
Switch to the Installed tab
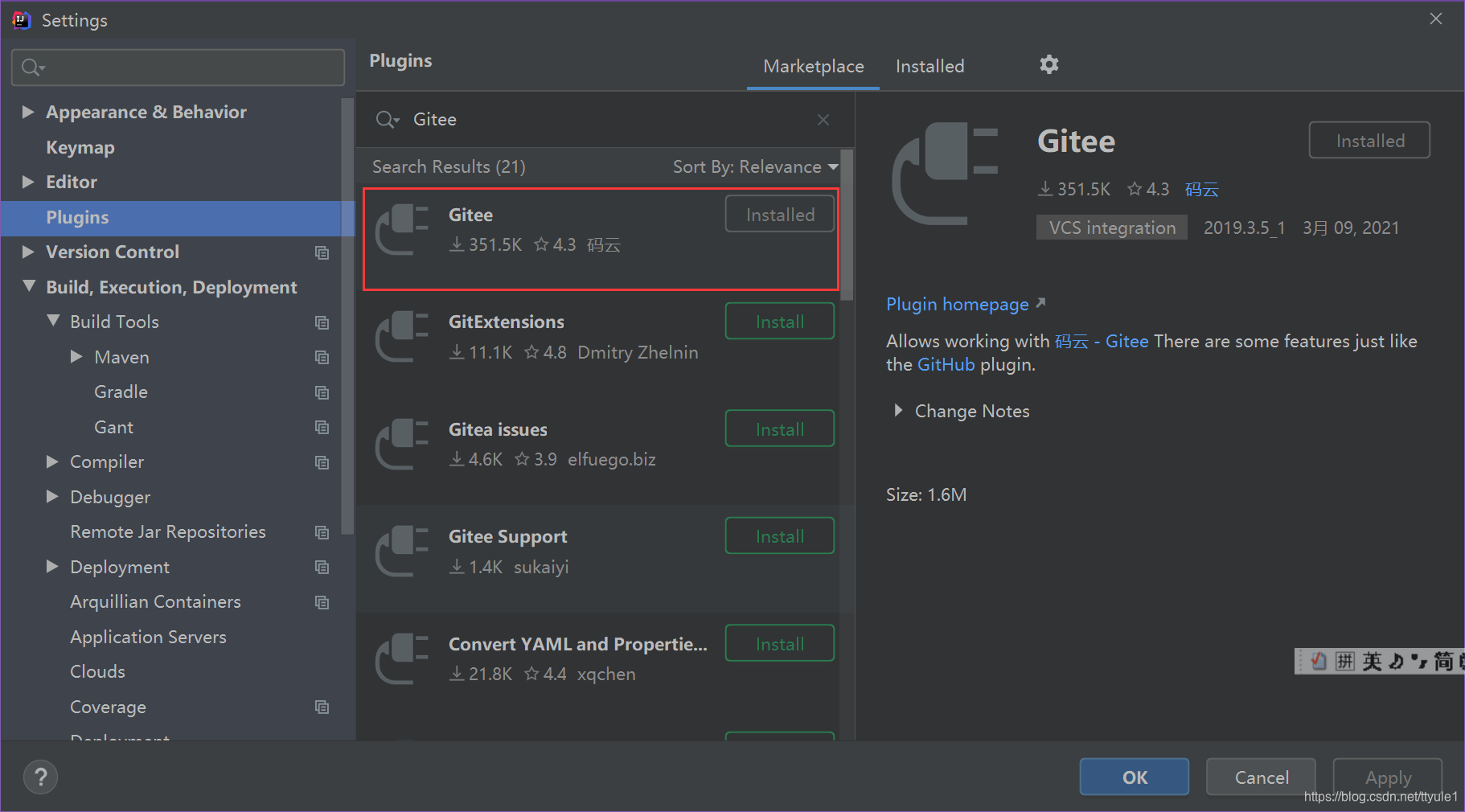929,66
